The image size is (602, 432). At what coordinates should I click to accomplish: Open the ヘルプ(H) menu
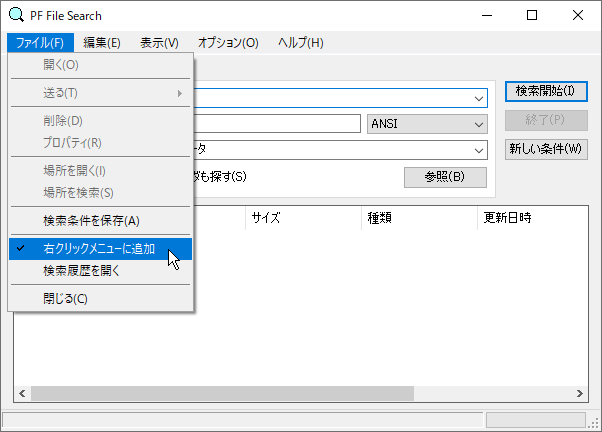(301, 42)
